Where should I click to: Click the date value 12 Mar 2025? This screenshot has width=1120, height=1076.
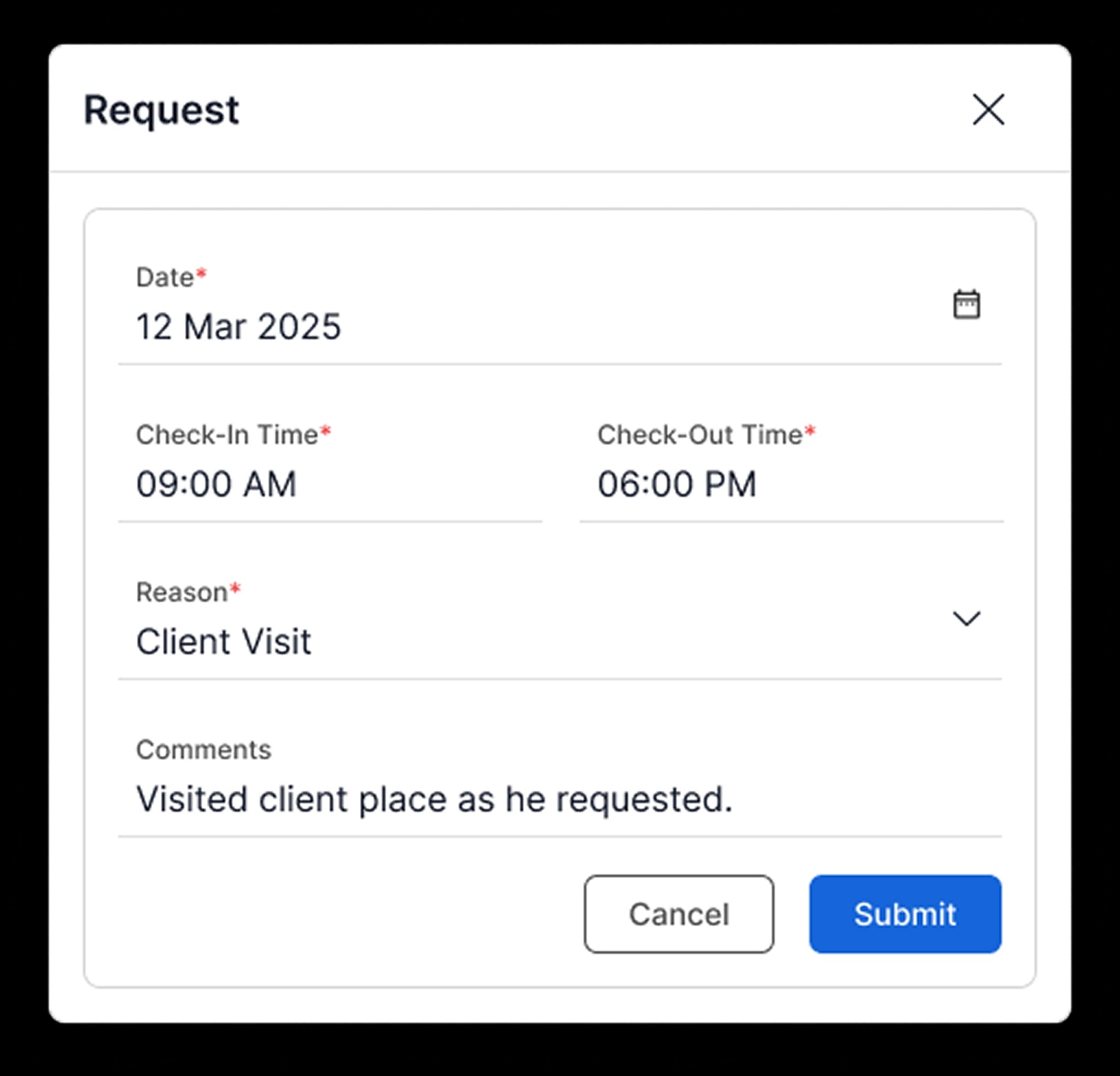coord(238,327)
